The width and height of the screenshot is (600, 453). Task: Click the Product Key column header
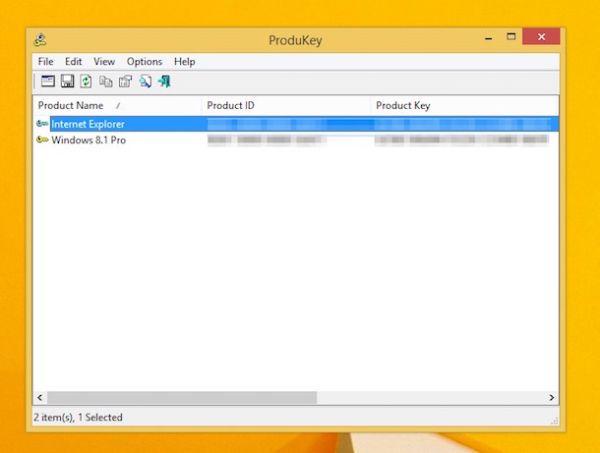coord(403,105)
